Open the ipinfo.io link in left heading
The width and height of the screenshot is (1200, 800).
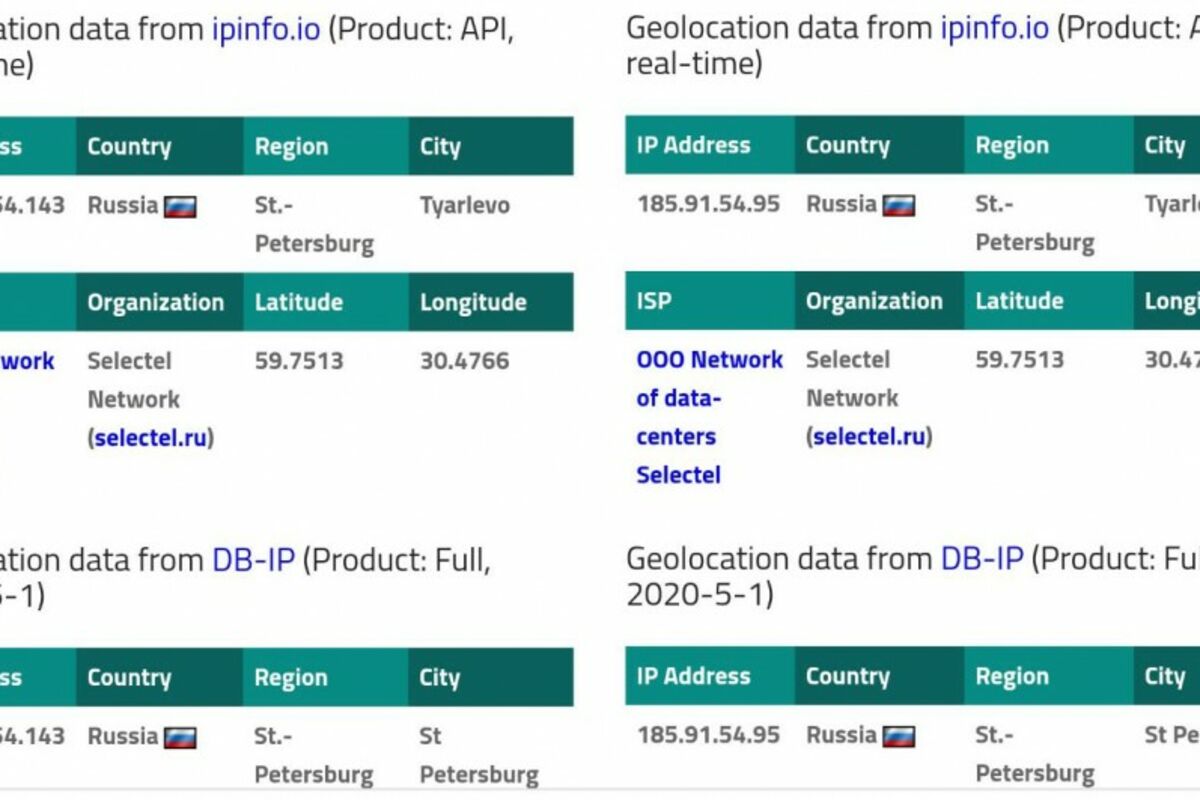(266, 28)
